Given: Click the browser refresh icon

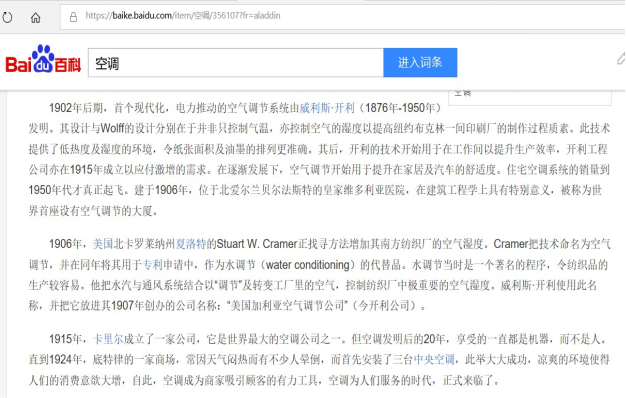Looking at the screenshot, I should click(7, 17).
